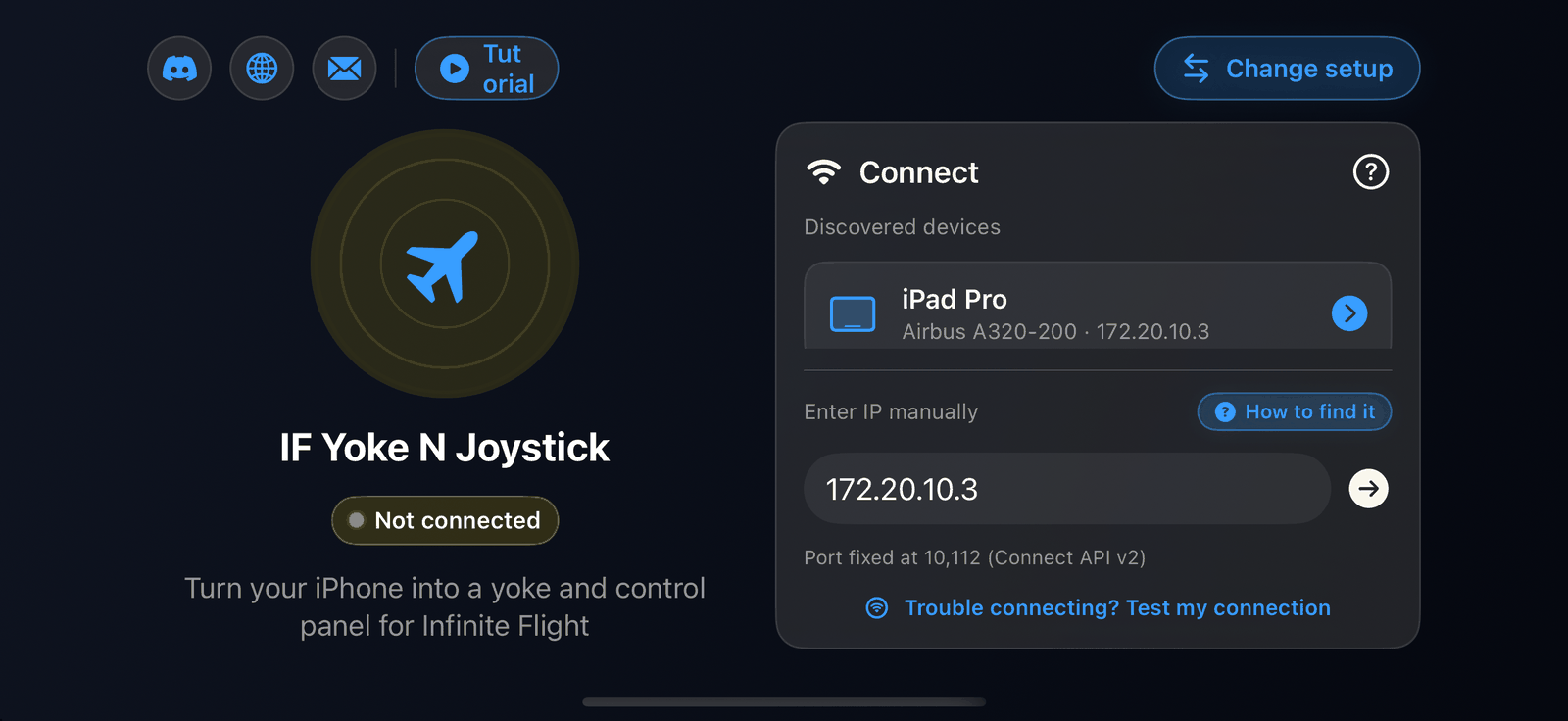1568x721 pixels.
Task: Submit IP with the white arrow button
Action: (1368, 489)
